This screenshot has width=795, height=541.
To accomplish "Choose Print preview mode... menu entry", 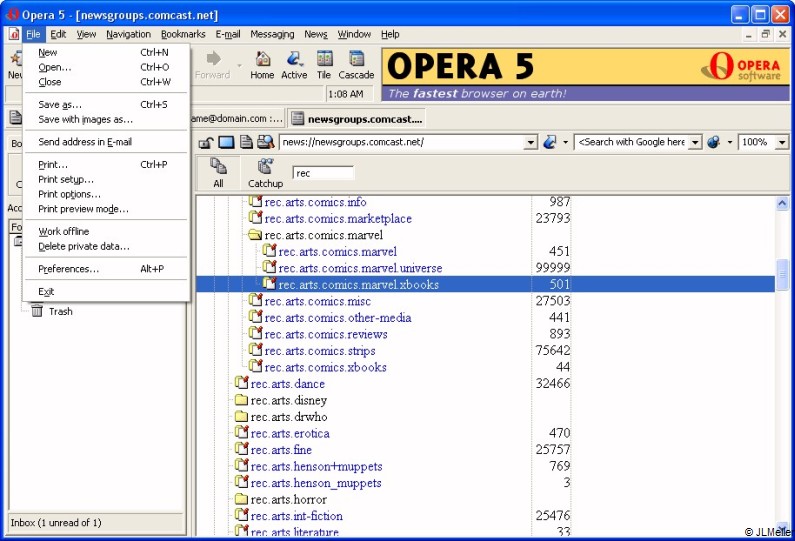I will 105,209.
